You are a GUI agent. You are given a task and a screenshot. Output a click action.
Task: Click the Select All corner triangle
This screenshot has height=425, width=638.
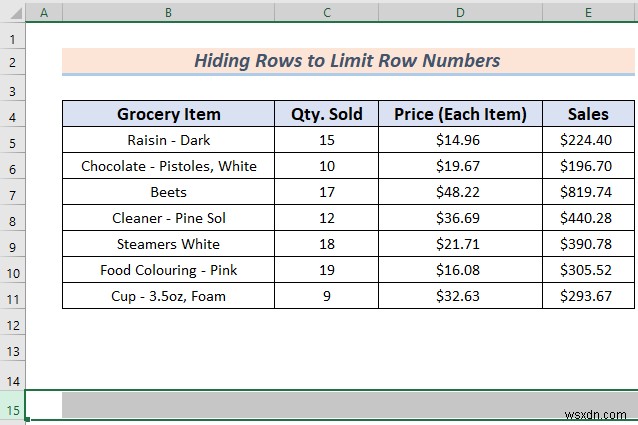point(13,12)
